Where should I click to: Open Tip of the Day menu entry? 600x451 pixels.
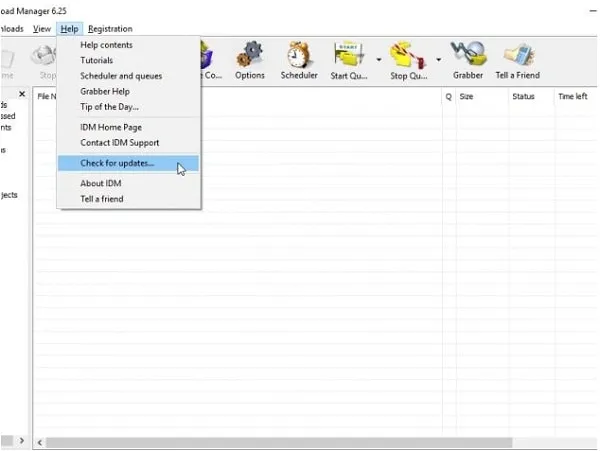coord(109,107)
